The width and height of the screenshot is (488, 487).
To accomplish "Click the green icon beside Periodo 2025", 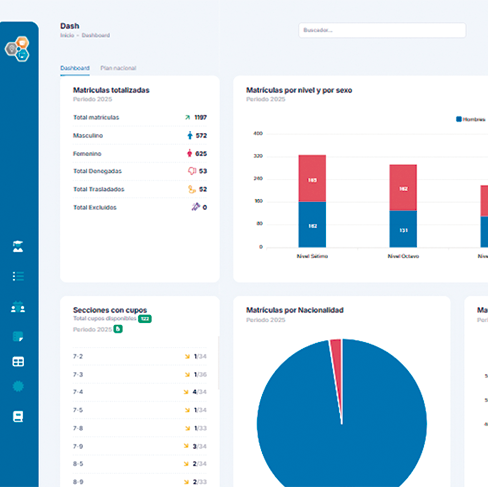I will click(x=118, y=329).
